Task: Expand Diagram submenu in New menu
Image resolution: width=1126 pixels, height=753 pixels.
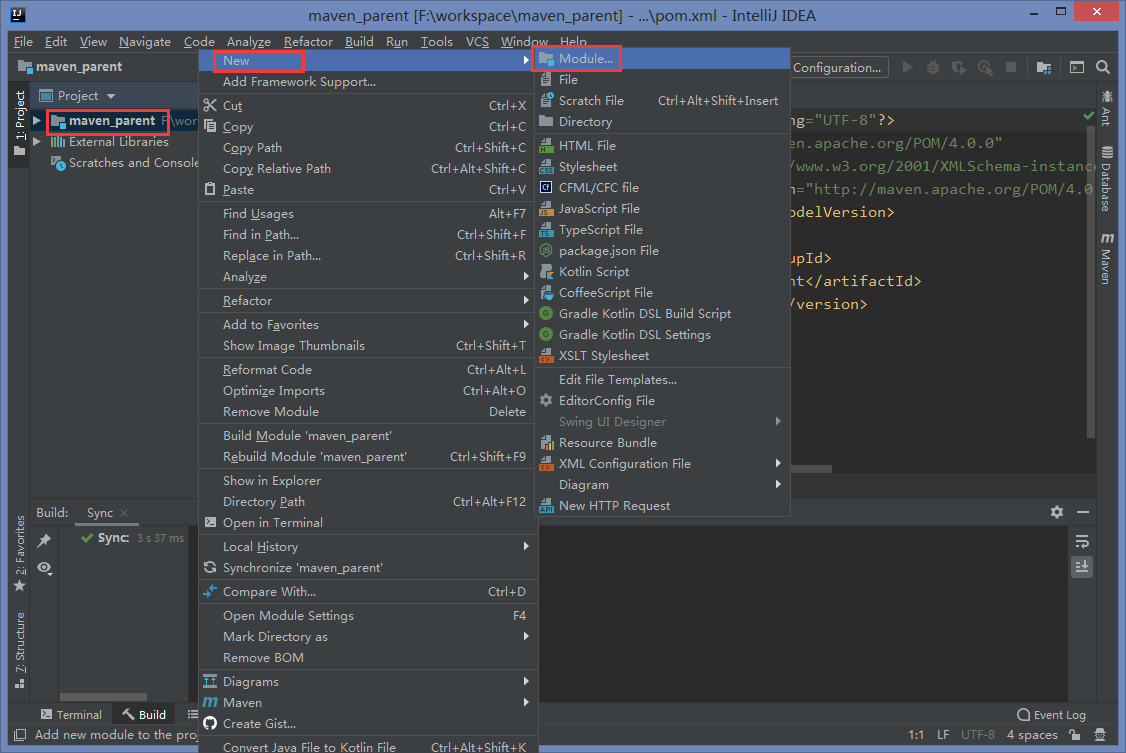Action: 662,485
